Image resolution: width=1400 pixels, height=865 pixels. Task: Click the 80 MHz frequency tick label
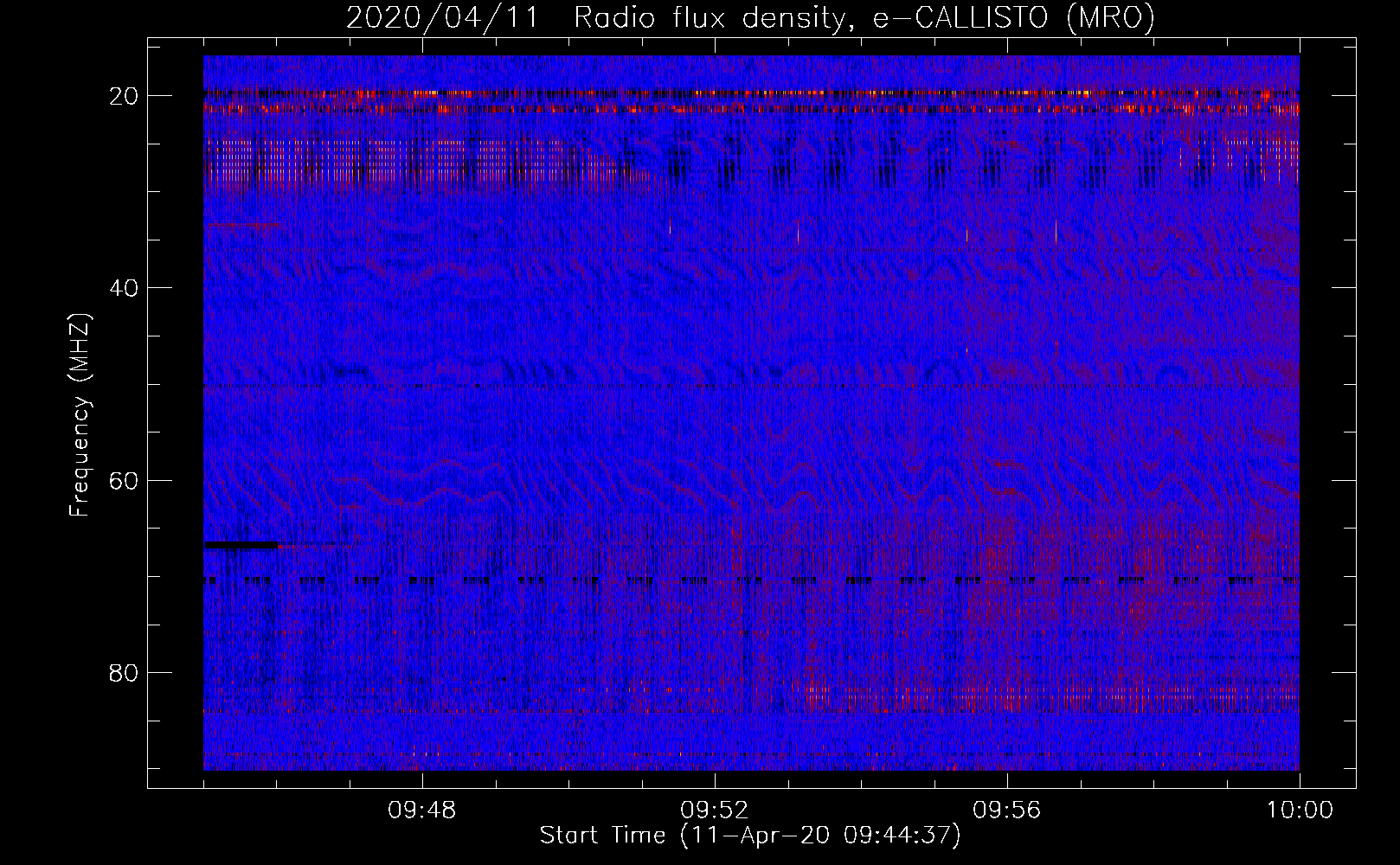point(124,673)
